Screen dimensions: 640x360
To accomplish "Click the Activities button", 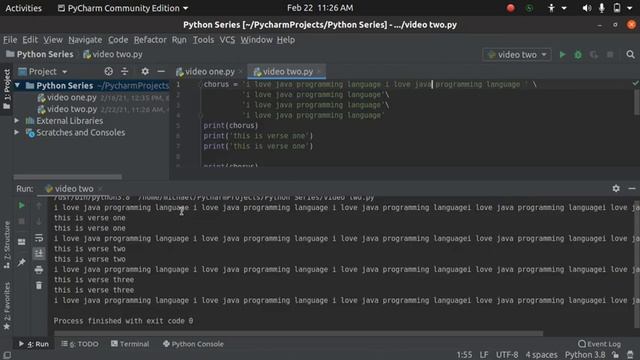I will point(23,8).
